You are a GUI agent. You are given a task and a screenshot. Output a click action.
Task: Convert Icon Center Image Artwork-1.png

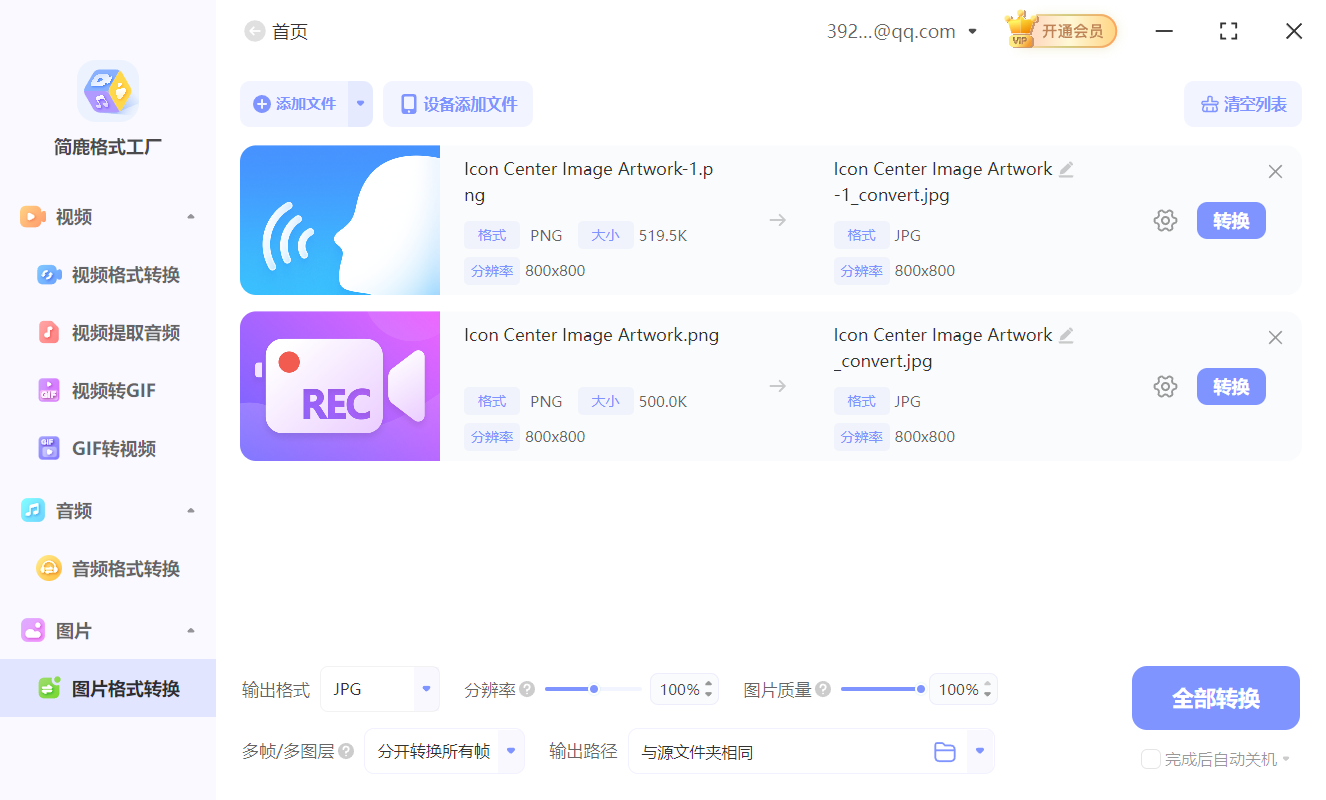tap(1231, 220)
